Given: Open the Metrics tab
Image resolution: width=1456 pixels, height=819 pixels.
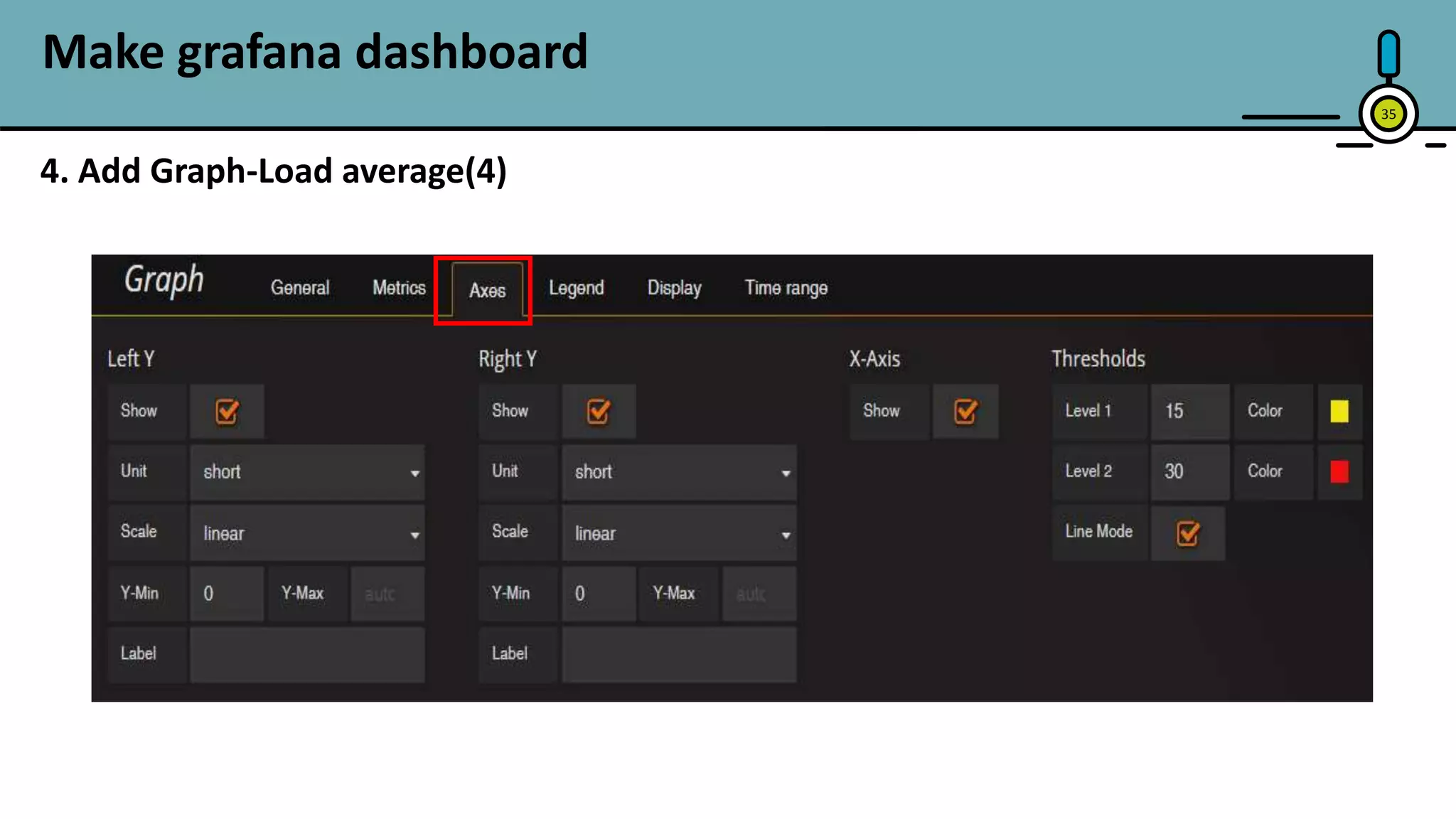Looking at the screenshot, I should 399,288.
